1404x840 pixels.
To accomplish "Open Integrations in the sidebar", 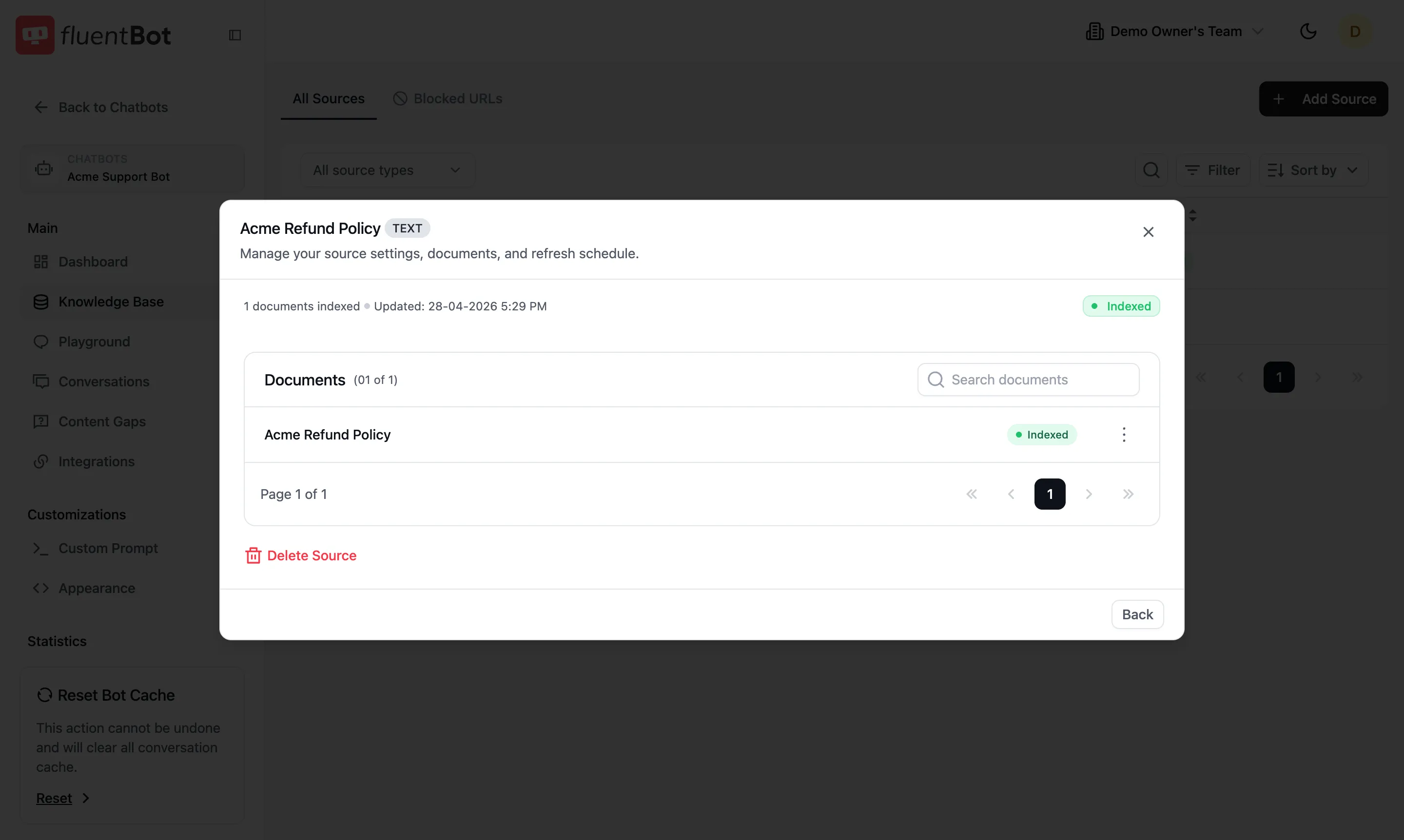I will tap(84, 461).
